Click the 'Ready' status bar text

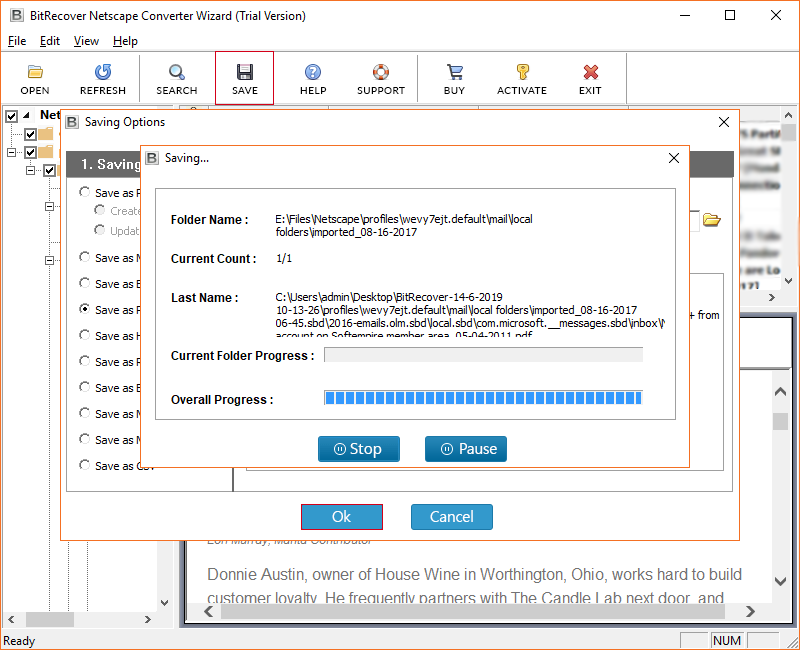tap(19, 641)
